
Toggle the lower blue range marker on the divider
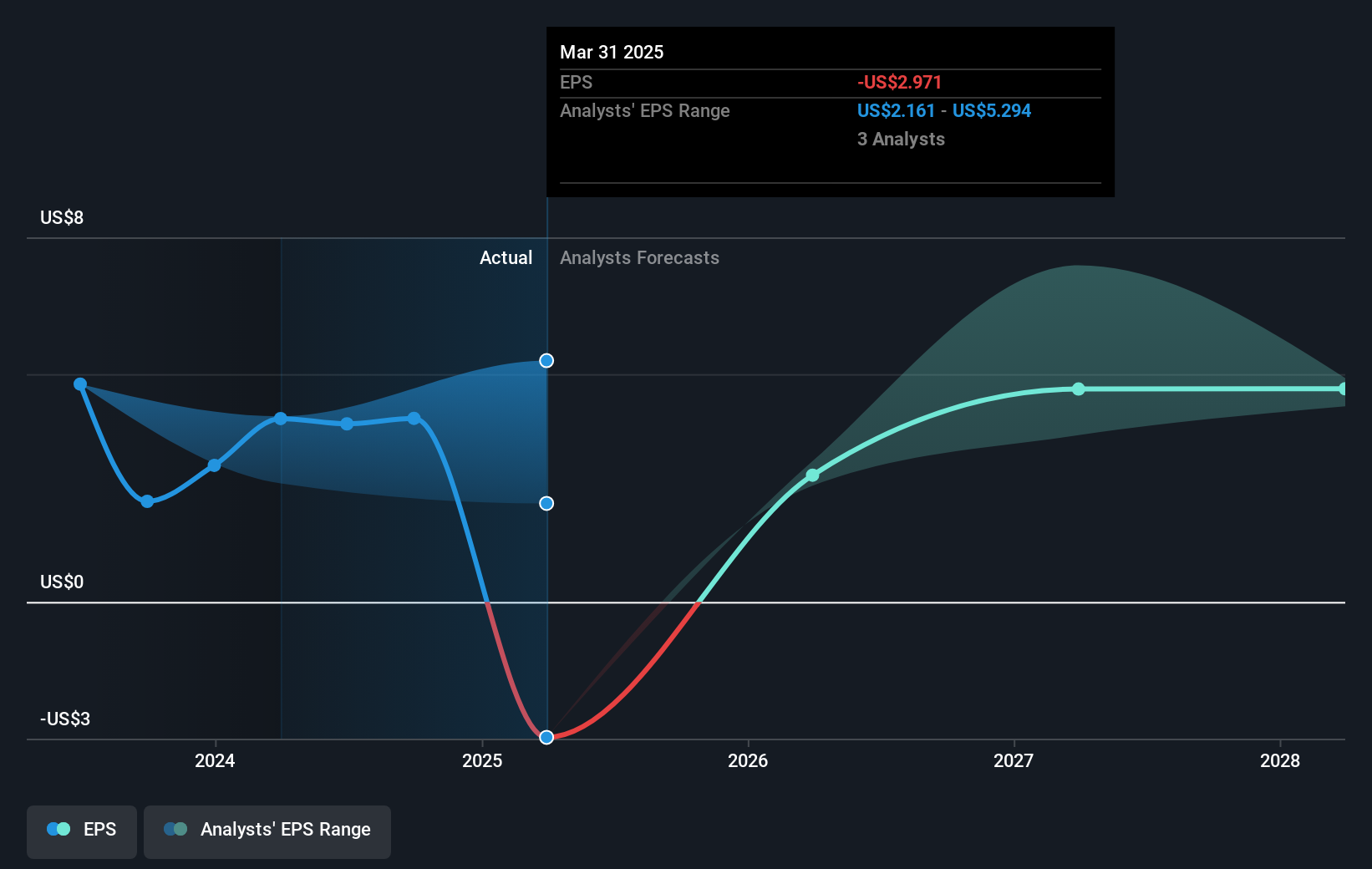point(546,502)
